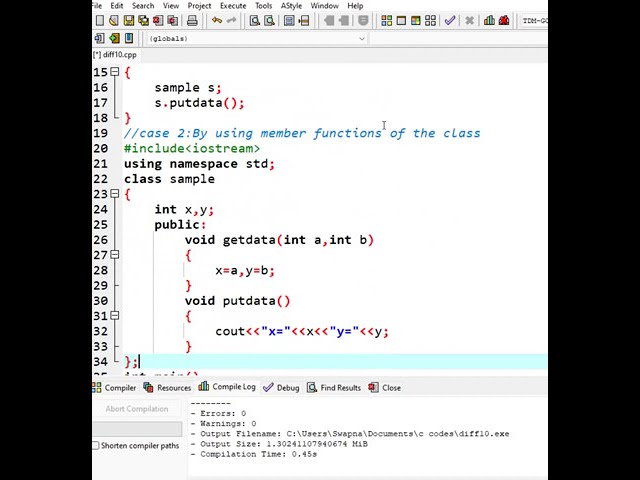The height and width of the screenshot is (480, 640).
Task: Collapse the class fold at line 23
Action: (x=115, y=194)
